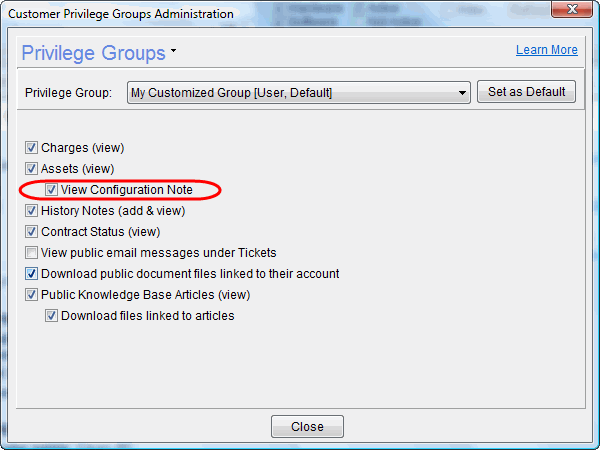Expand the small arrow beside Privilege Groups heading
The width and height of the screenshot is (600, 450).
[x=173, y=50]
